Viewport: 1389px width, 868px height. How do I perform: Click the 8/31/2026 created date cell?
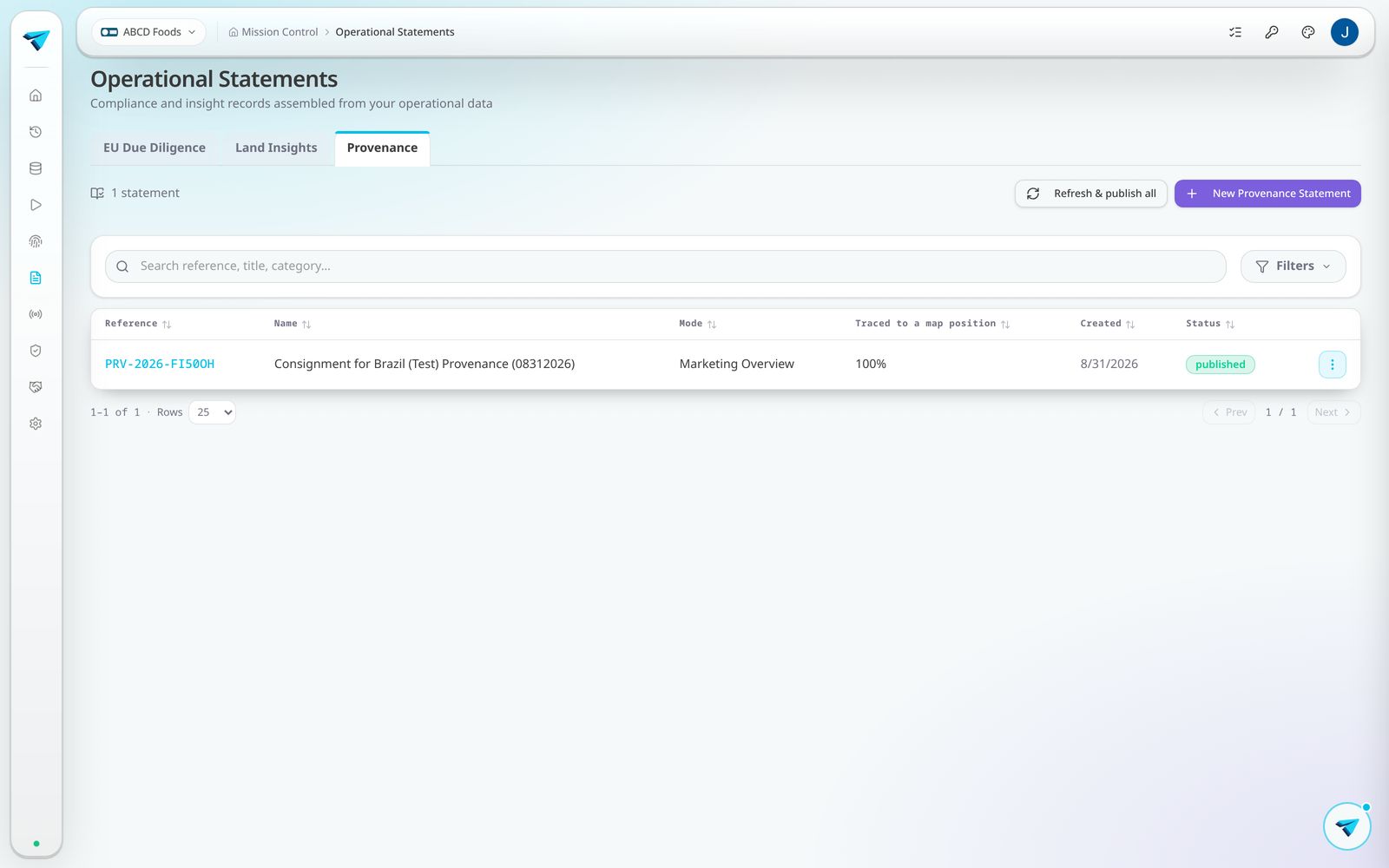(x=1109, y=365)
